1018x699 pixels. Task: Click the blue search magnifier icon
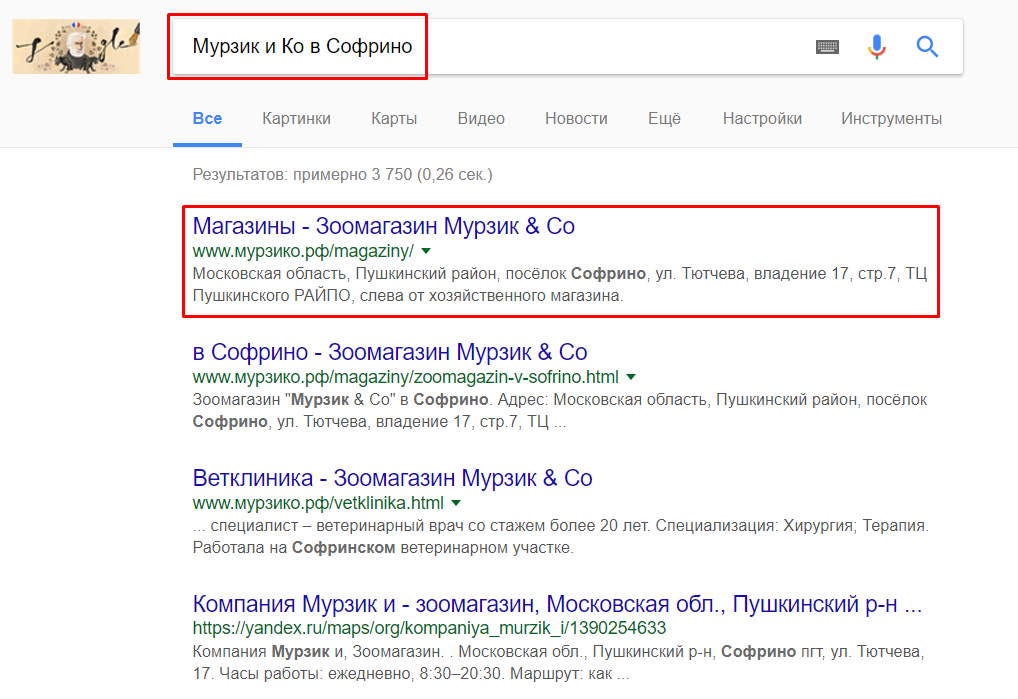pyautogui.click(x=927, y=47)
